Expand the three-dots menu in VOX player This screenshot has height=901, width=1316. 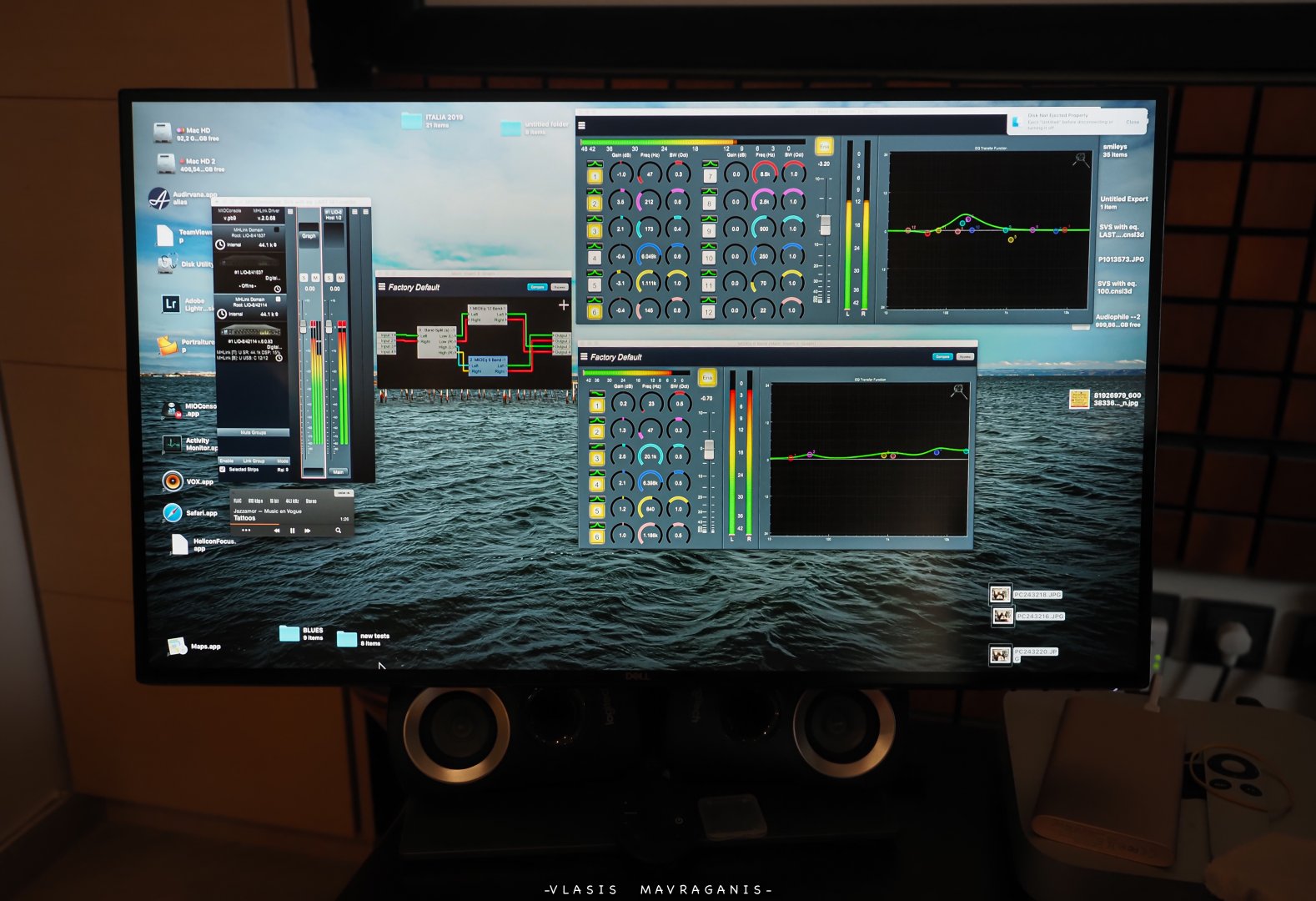[245, 531]
